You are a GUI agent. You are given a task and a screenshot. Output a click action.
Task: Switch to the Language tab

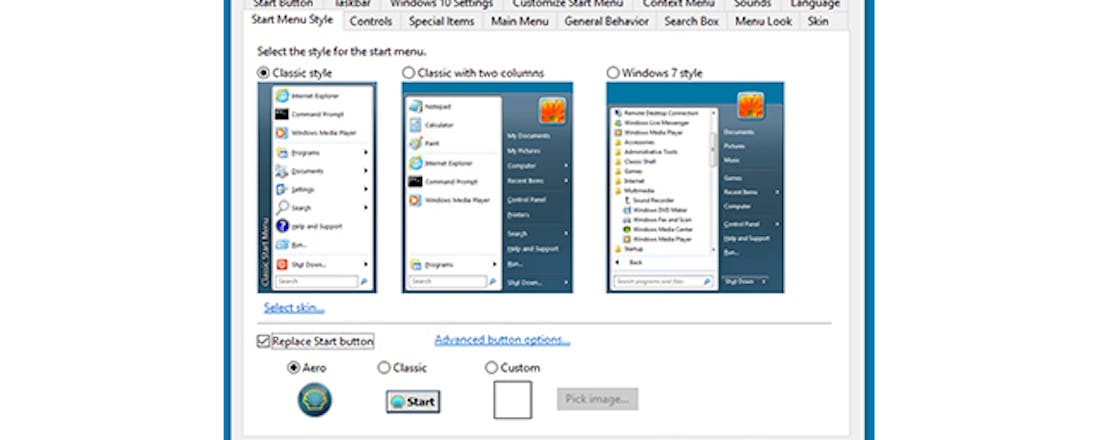coord(815,4)
